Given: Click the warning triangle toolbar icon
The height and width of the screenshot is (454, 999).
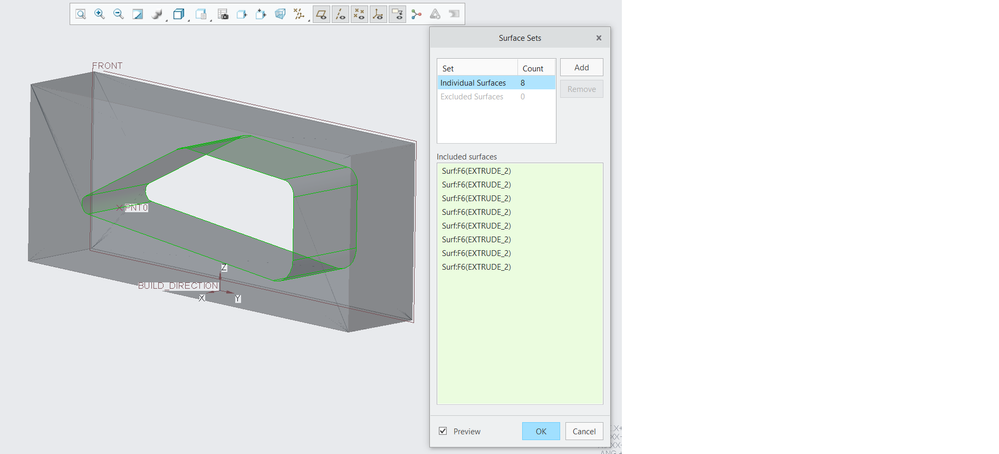Looking at the screenshot, I should (435, 14).
